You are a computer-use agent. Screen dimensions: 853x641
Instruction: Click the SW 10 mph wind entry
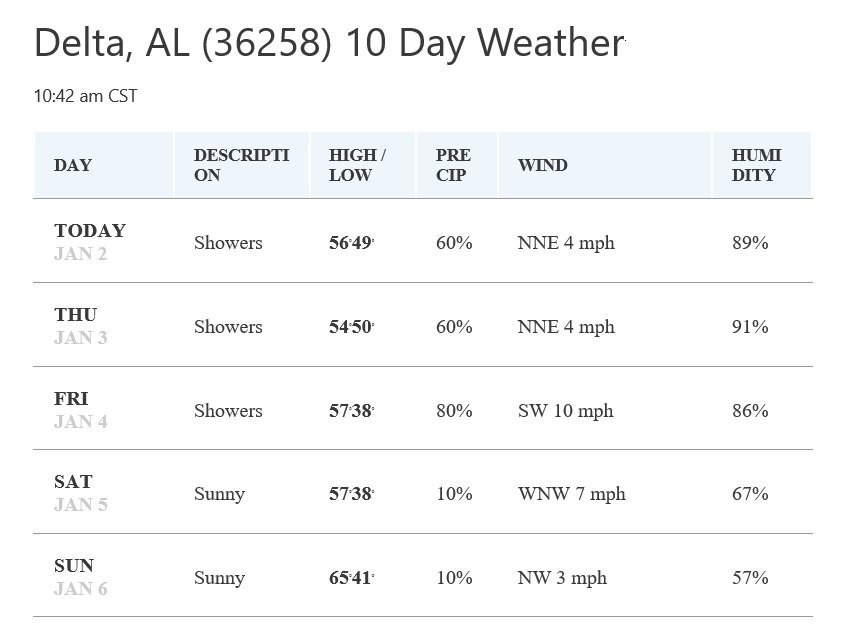tap(565, 411)
